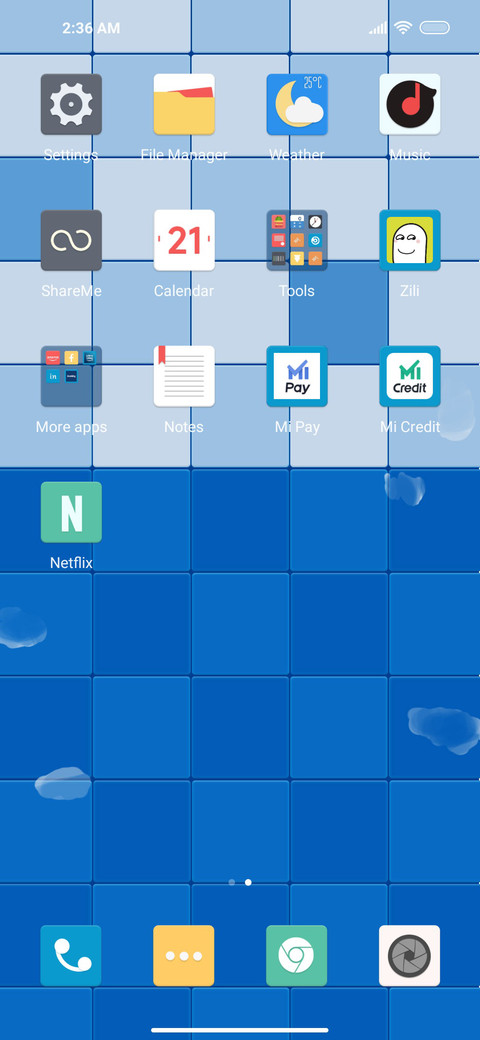
Task: Launch Mi Pay
Action: tap(297, 376)
